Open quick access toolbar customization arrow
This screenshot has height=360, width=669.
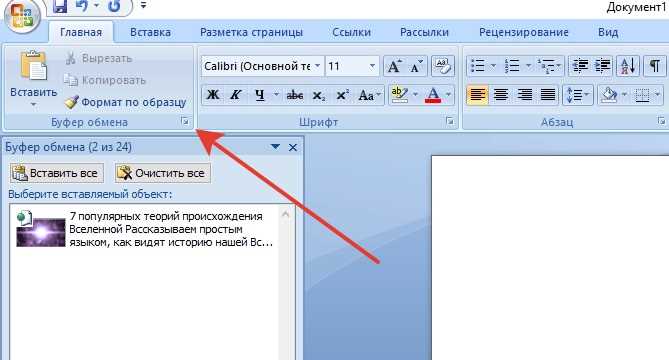coord(143,6)
